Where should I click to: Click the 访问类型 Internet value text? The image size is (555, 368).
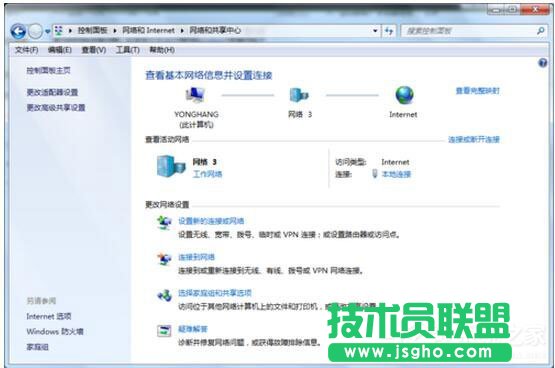point(395,162)
